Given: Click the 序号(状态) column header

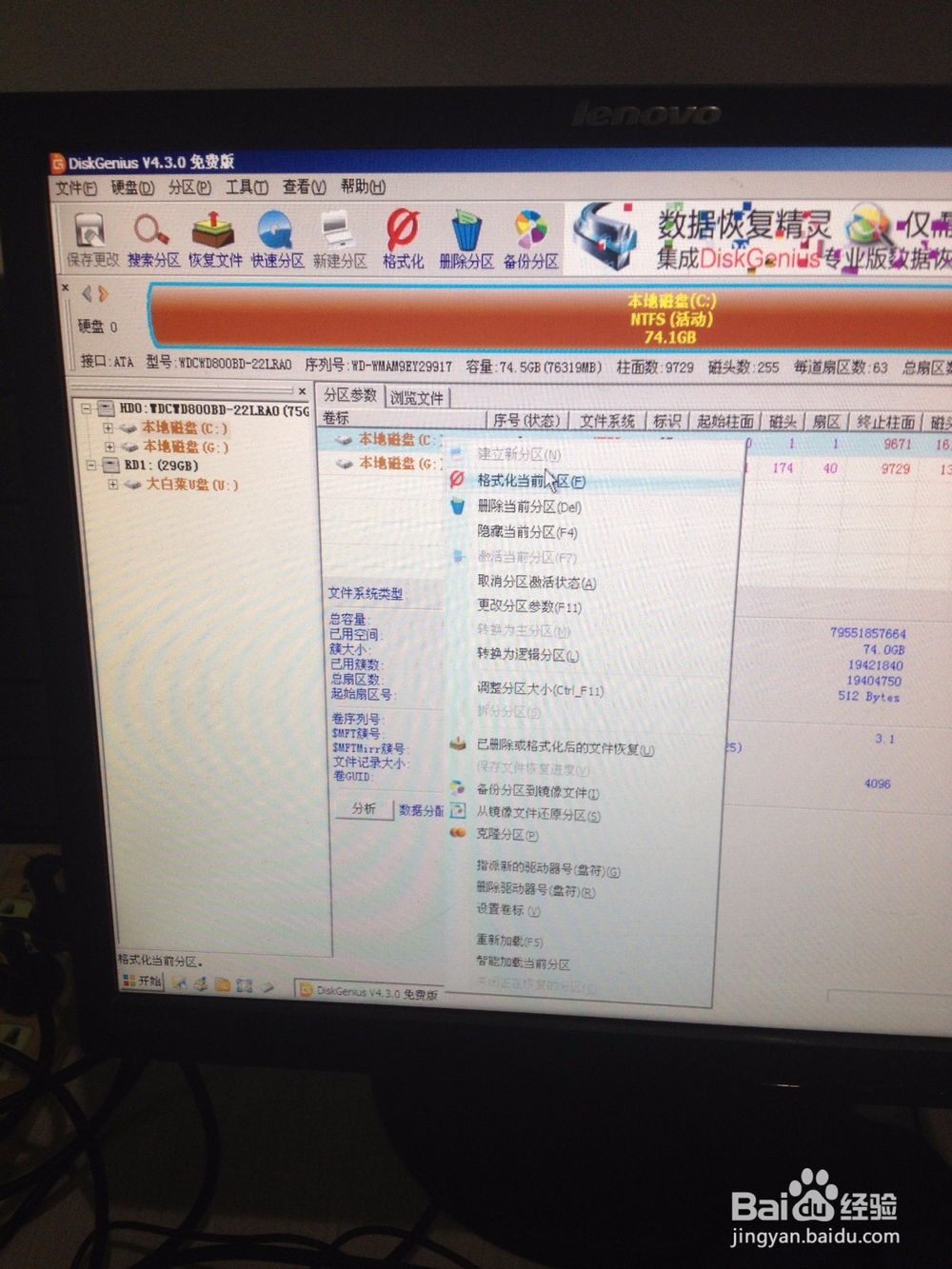Looking at the screenshot, I should click(527, 420).
